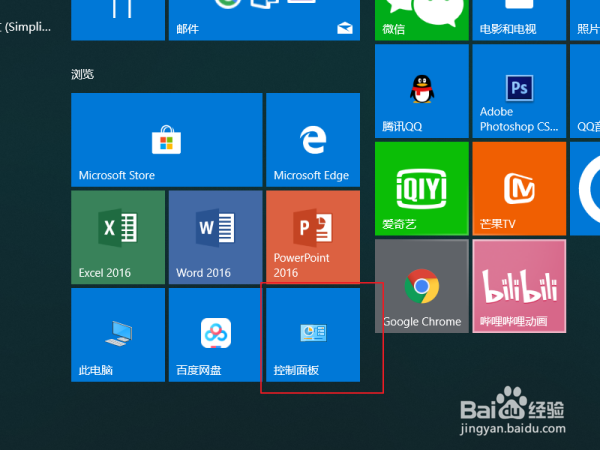Launch the Word 2016 tile
Viewport: 600px width, 450px height.
tap(215, 237)
